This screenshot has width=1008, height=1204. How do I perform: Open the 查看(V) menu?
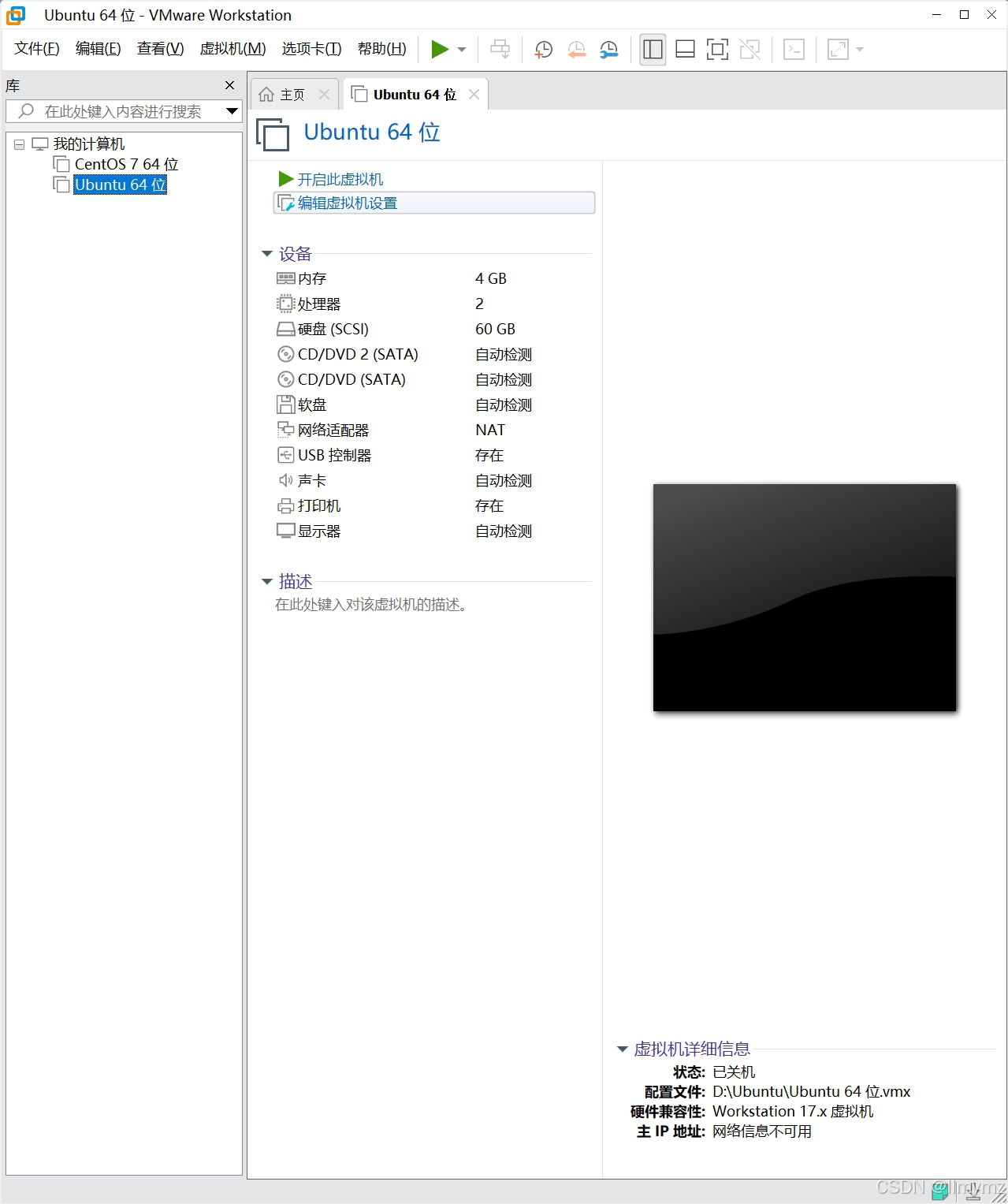pyautogui.click(x=160, y=49)
